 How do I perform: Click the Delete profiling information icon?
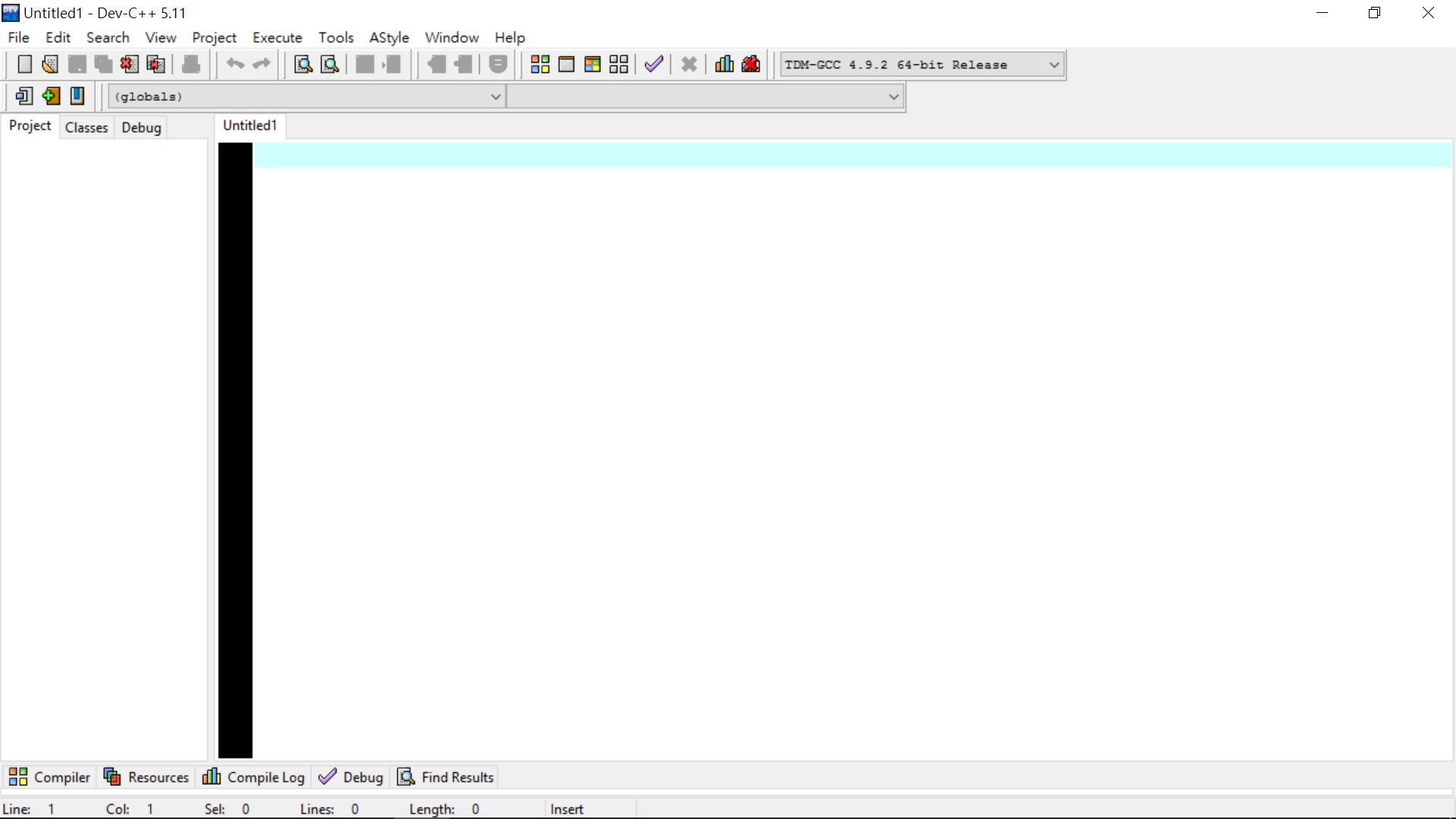[x=751, y=64]
